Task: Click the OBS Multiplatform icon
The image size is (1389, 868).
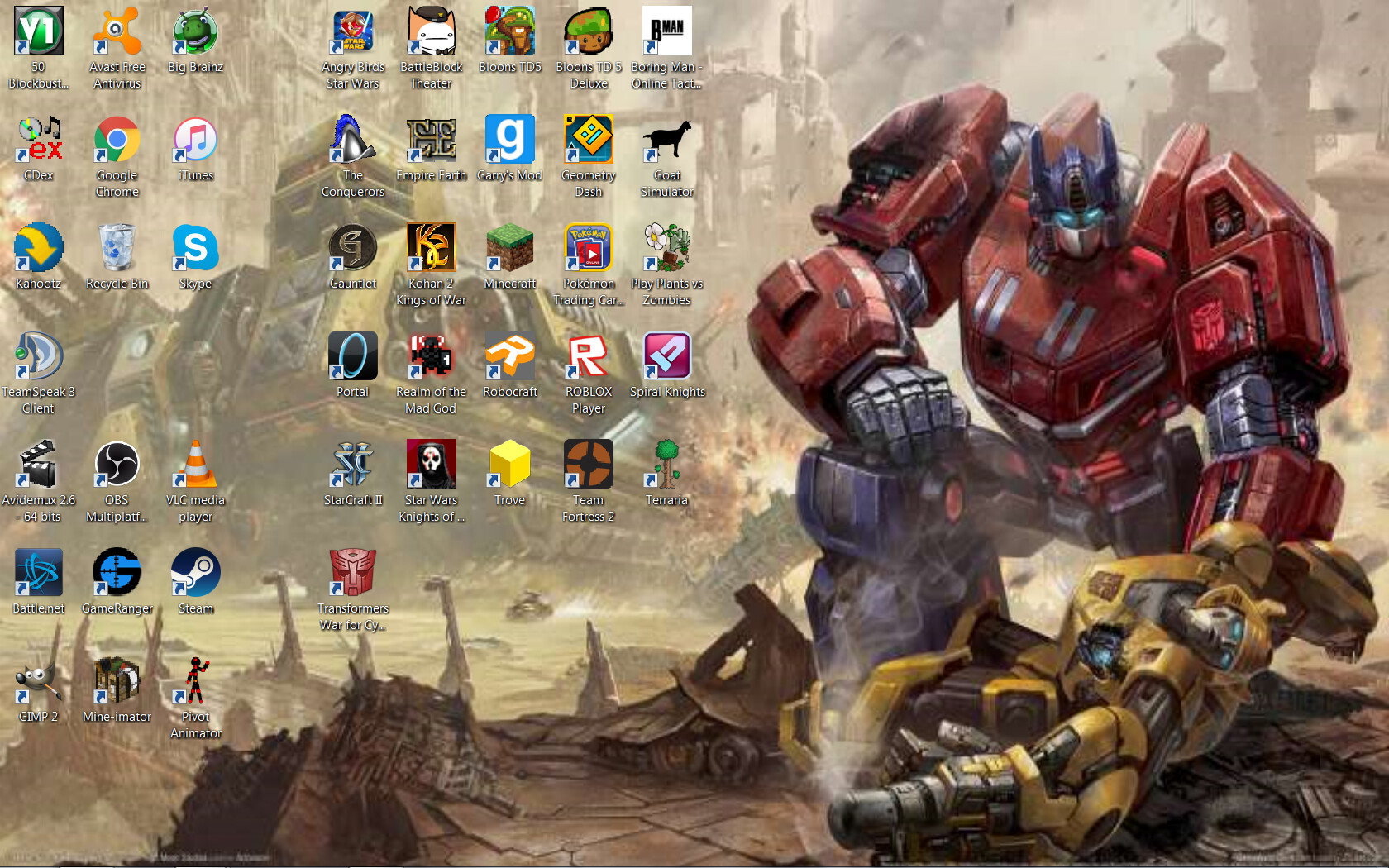Action: (117, 465)
